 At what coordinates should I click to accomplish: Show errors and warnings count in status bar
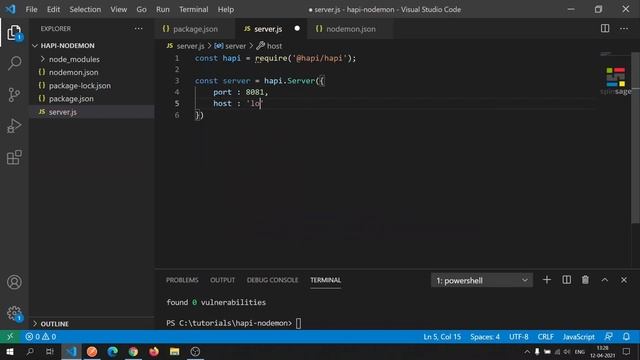(41, 337)
